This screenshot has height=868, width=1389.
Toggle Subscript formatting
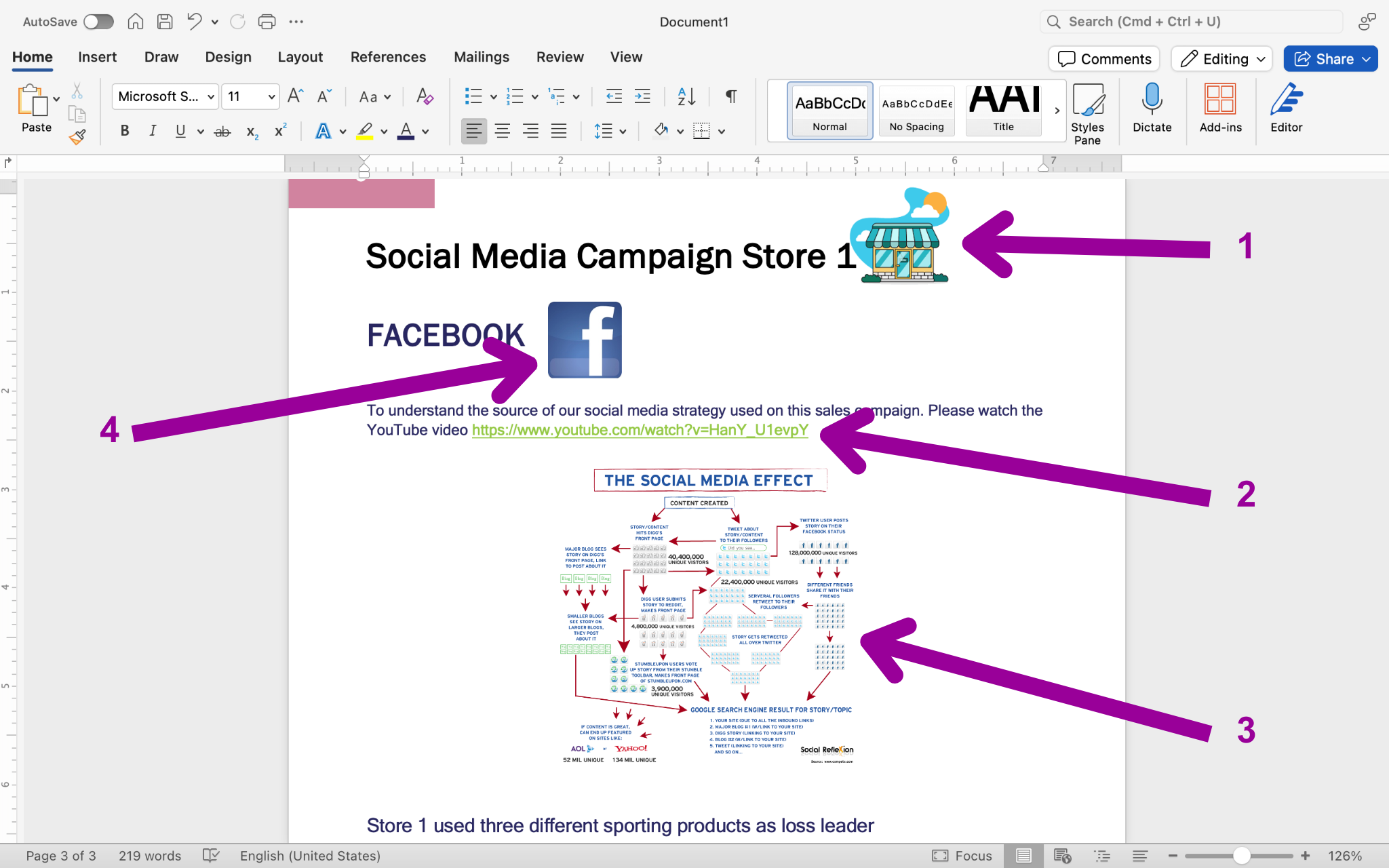(252, 132)
